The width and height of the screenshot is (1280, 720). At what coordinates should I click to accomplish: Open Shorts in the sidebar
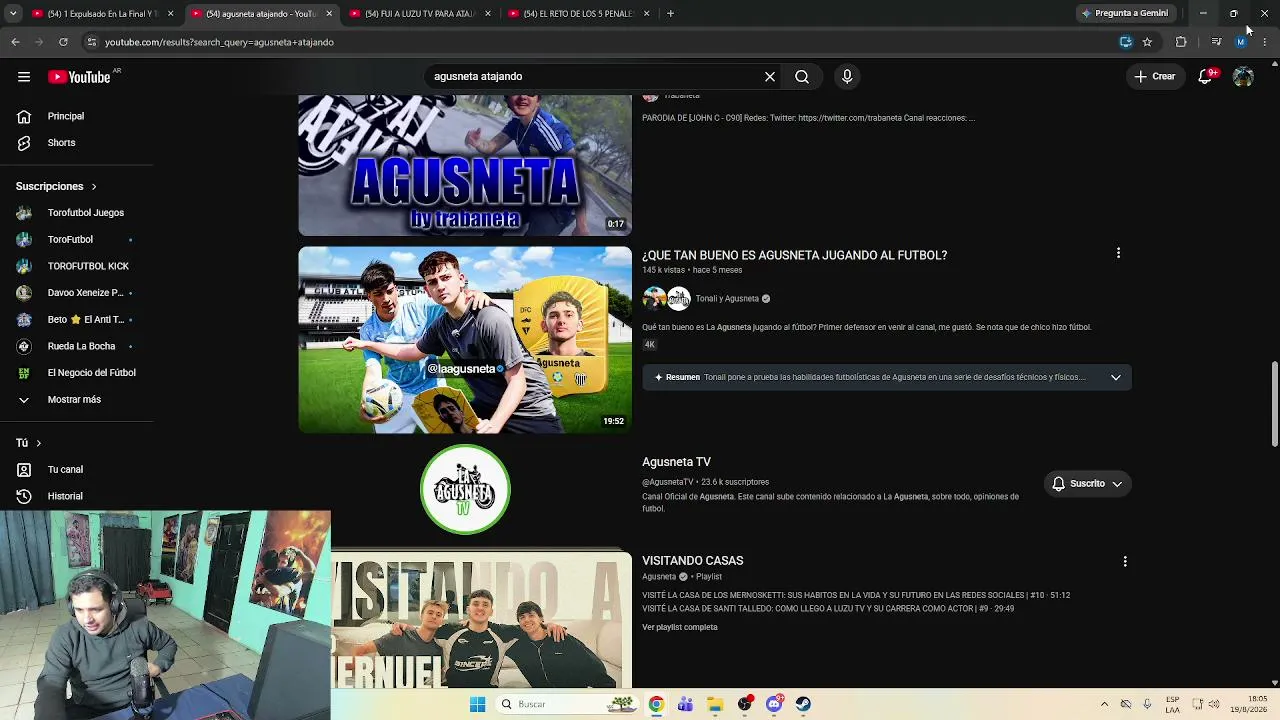pyautogui.click(x=61, y=143)
